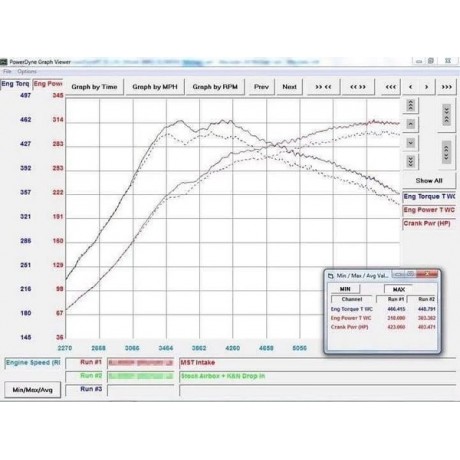Click the single left arrow pan button
460x460 pixels.
coord(411,87)
